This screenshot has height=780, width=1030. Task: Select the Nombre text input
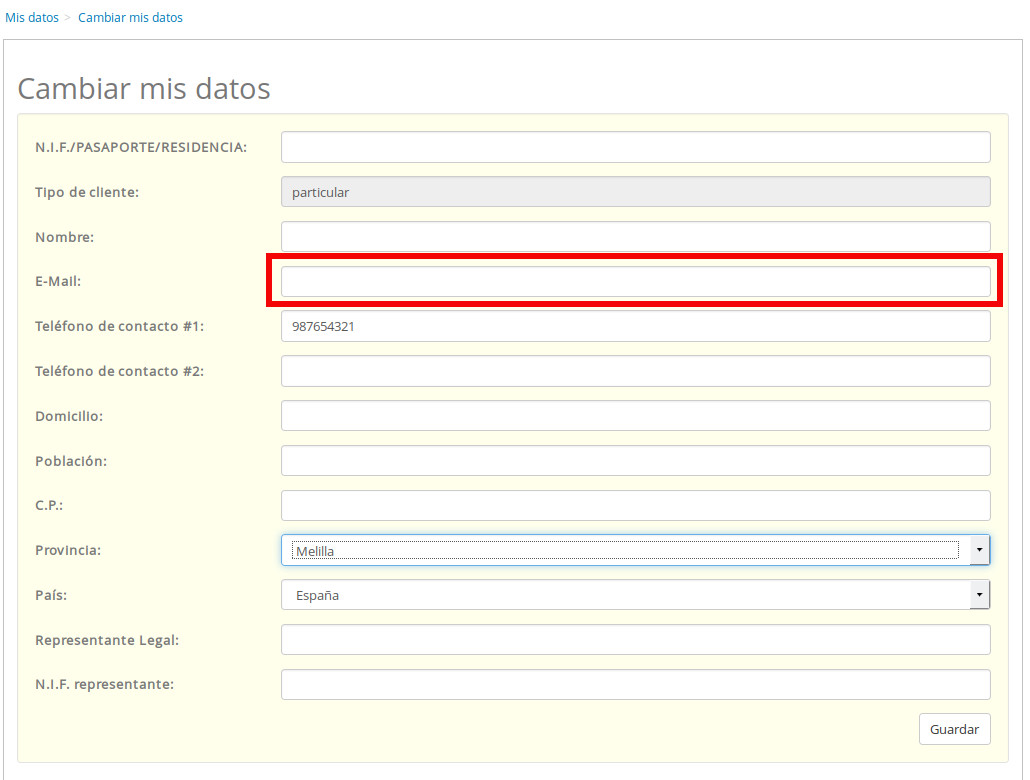coord(635,237)
